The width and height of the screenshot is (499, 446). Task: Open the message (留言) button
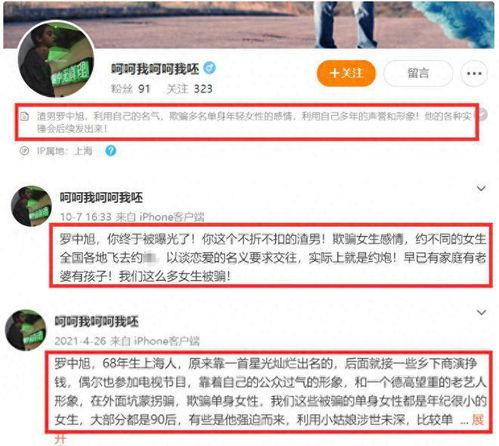(x=418, y=73)
